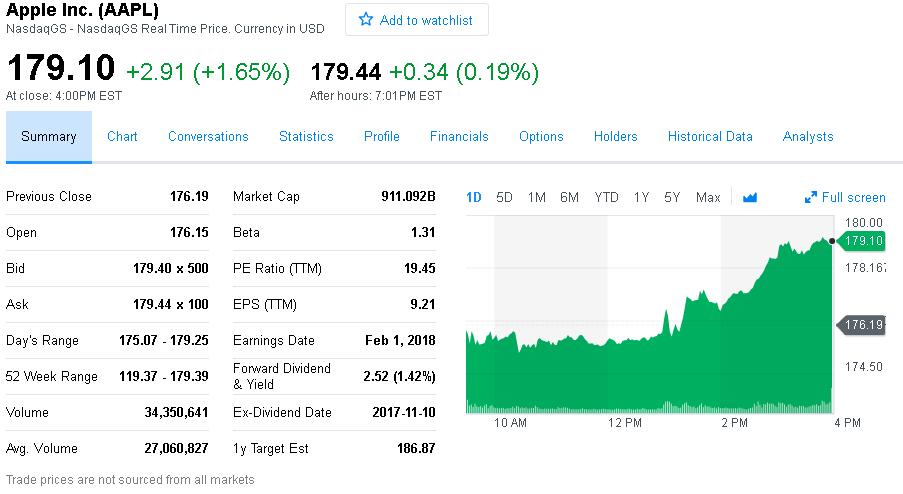The image size is (903, 494).
Task: Click the Full screen expand arrows icon
Action: (811, 197)
